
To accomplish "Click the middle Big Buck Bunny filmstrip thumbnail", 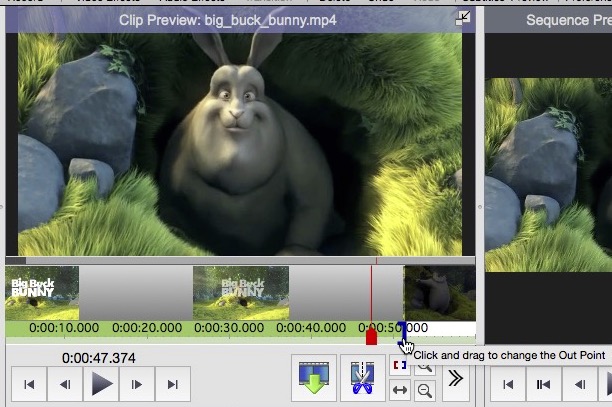I will [240, 293].
